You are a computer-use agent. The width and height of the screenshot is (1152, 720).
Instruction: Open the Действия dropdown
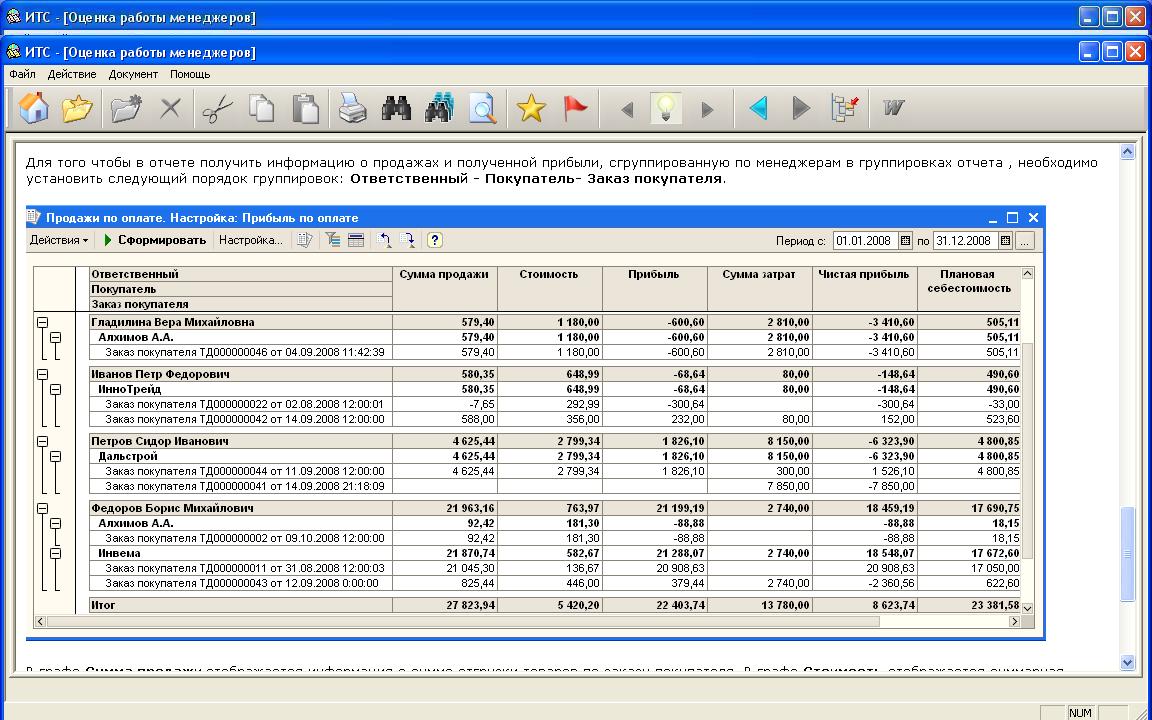pyautogui.click(x=59, y=240)
